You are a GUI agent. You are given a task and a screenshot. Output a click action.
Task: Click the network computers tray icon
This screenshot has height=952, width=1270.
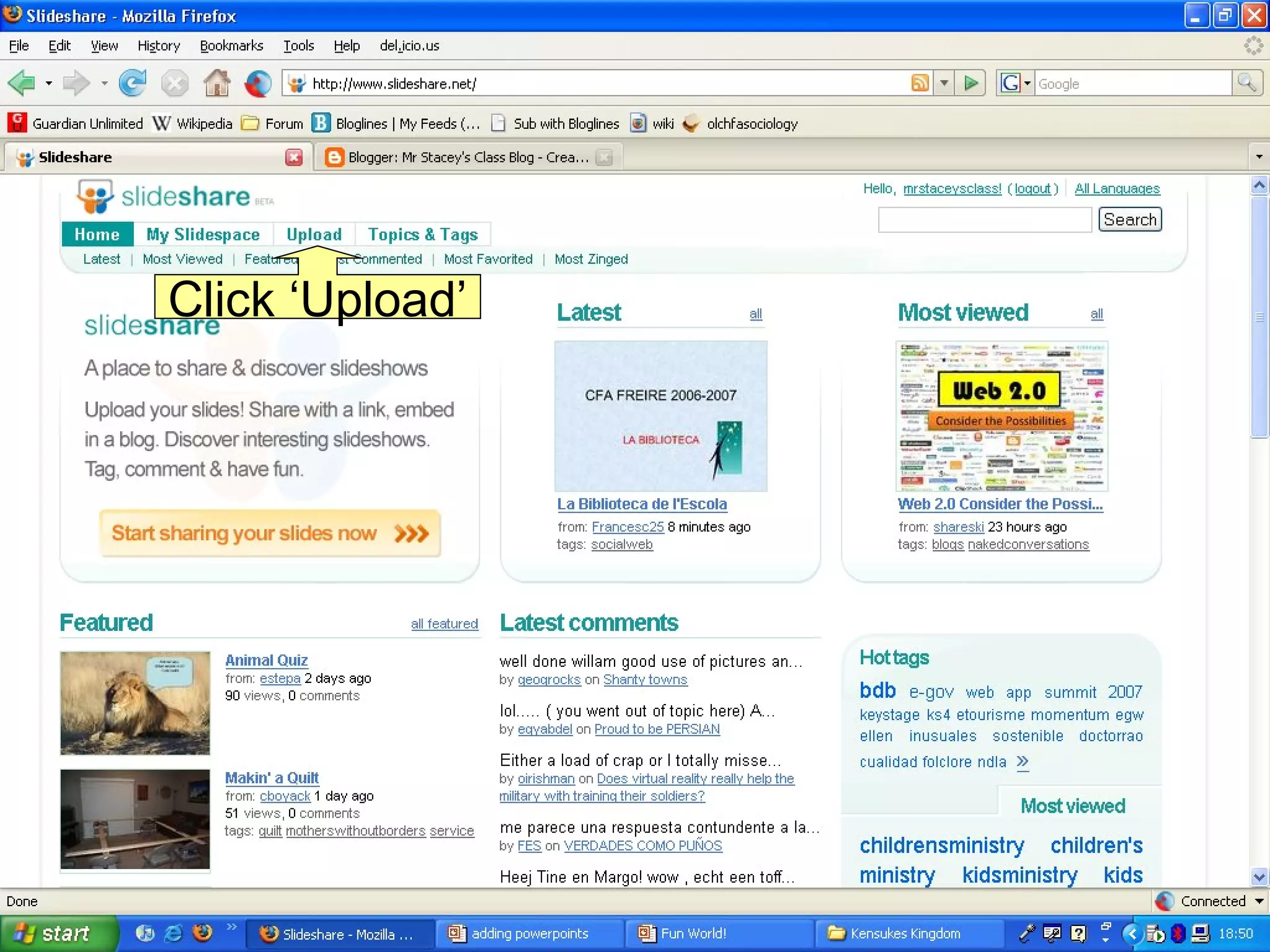1201,933
